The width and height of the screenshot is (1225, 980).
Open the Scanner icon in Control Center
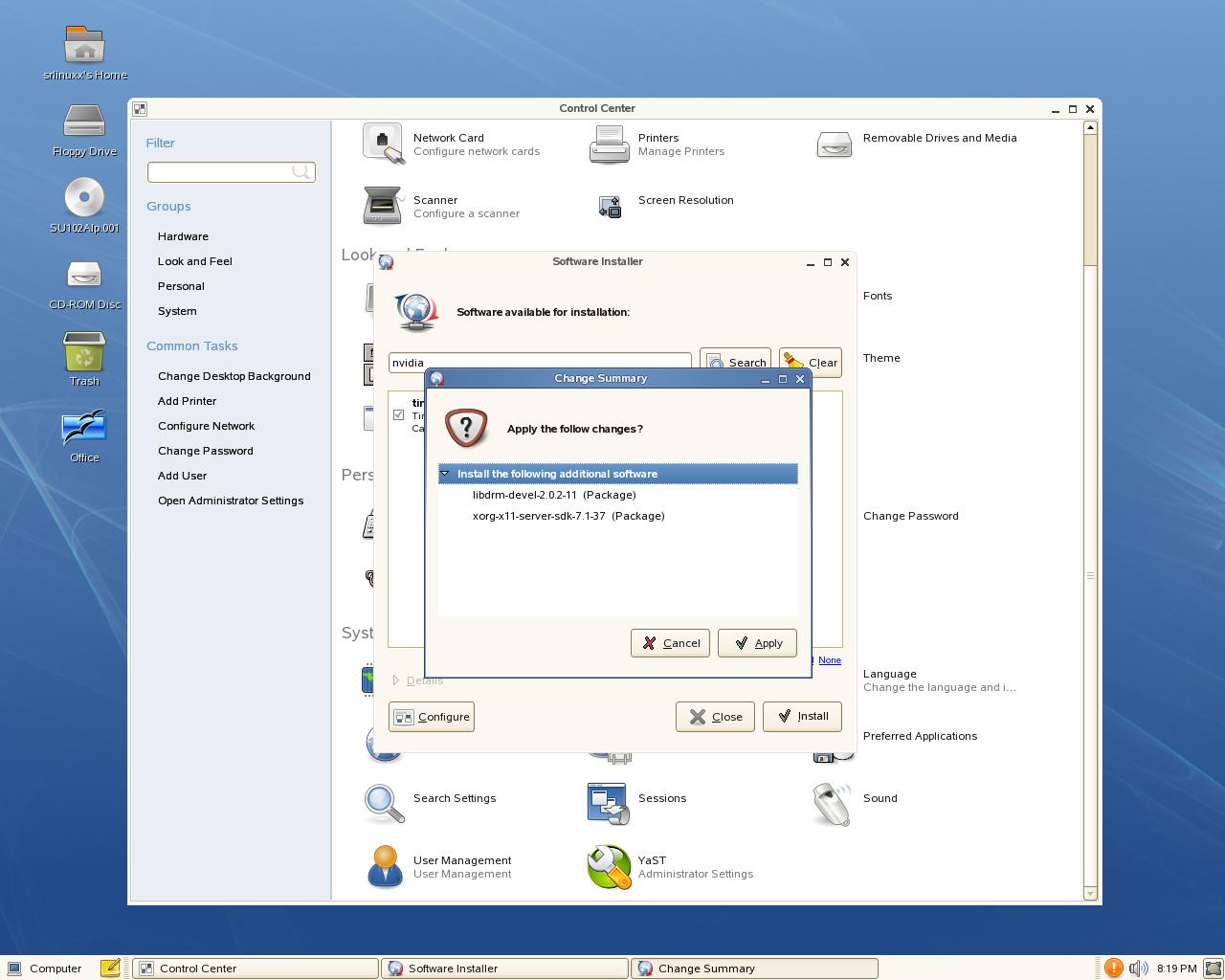(383, 206)
